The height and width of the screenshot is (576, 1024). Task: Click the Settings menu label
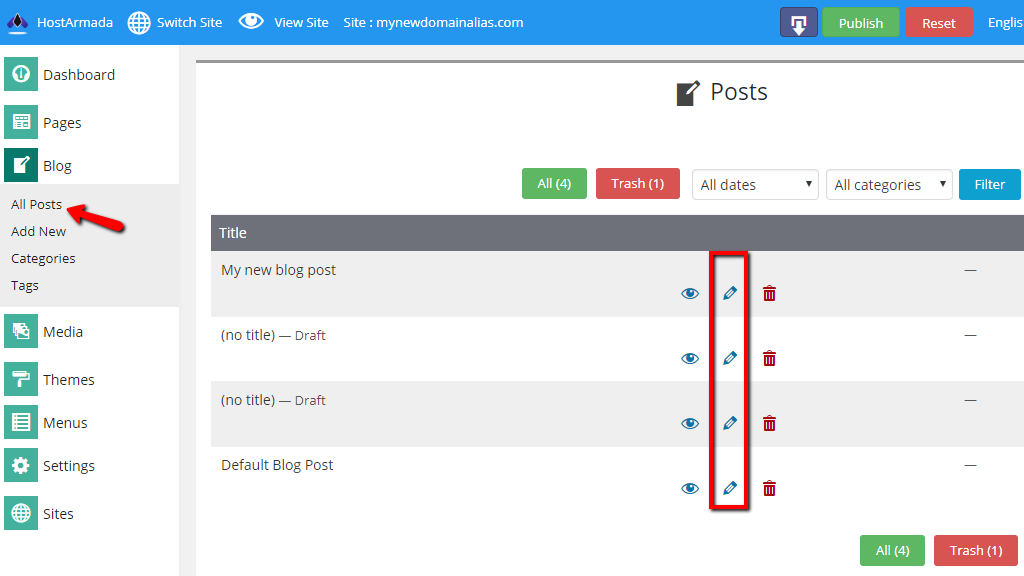pos(69,466)
